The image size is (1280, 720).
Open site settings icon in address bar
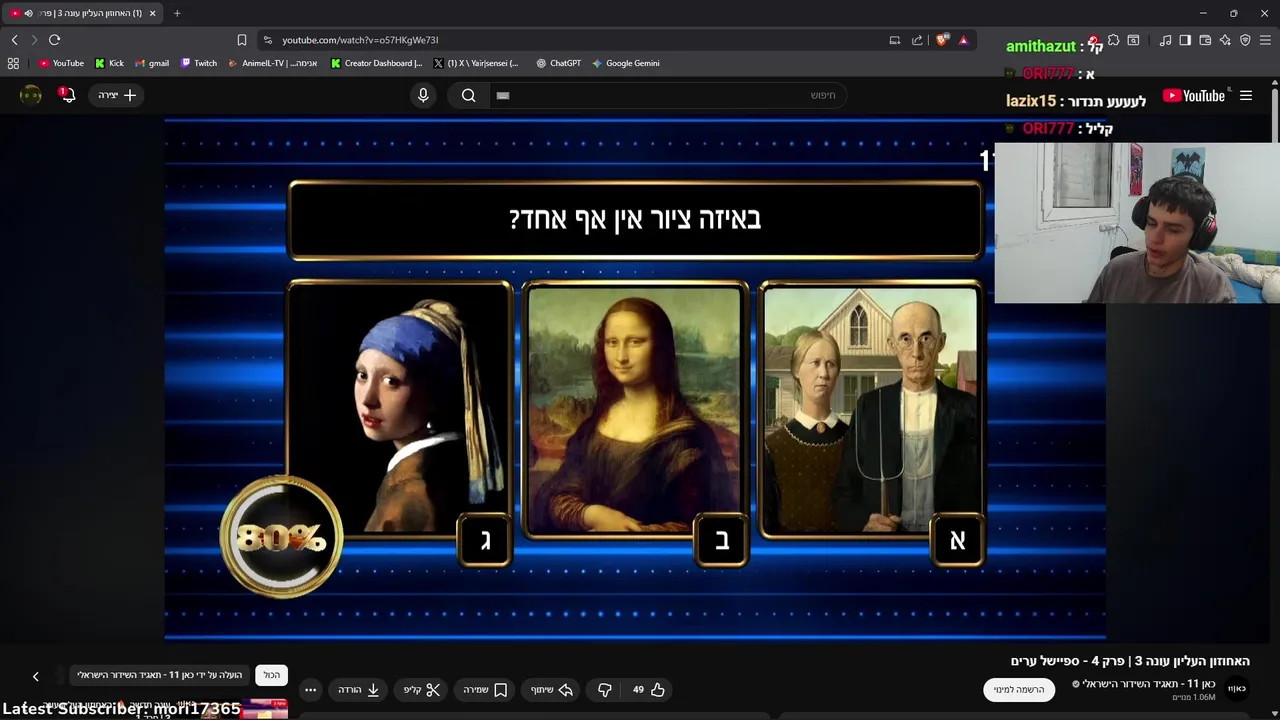point(267,40)
